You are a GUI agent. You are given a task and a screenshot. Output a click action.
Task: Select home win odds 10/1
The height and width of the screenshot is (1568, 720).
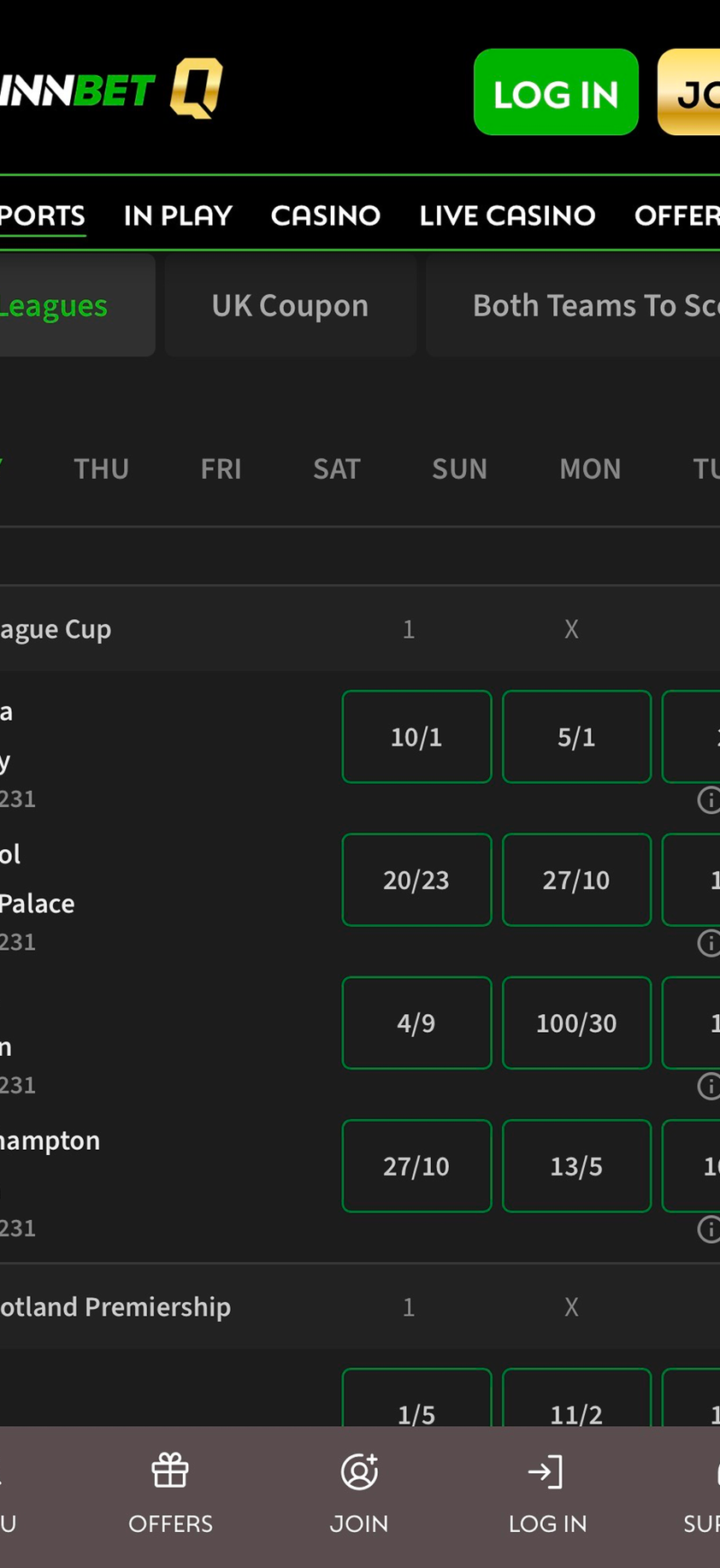(416, 737)
